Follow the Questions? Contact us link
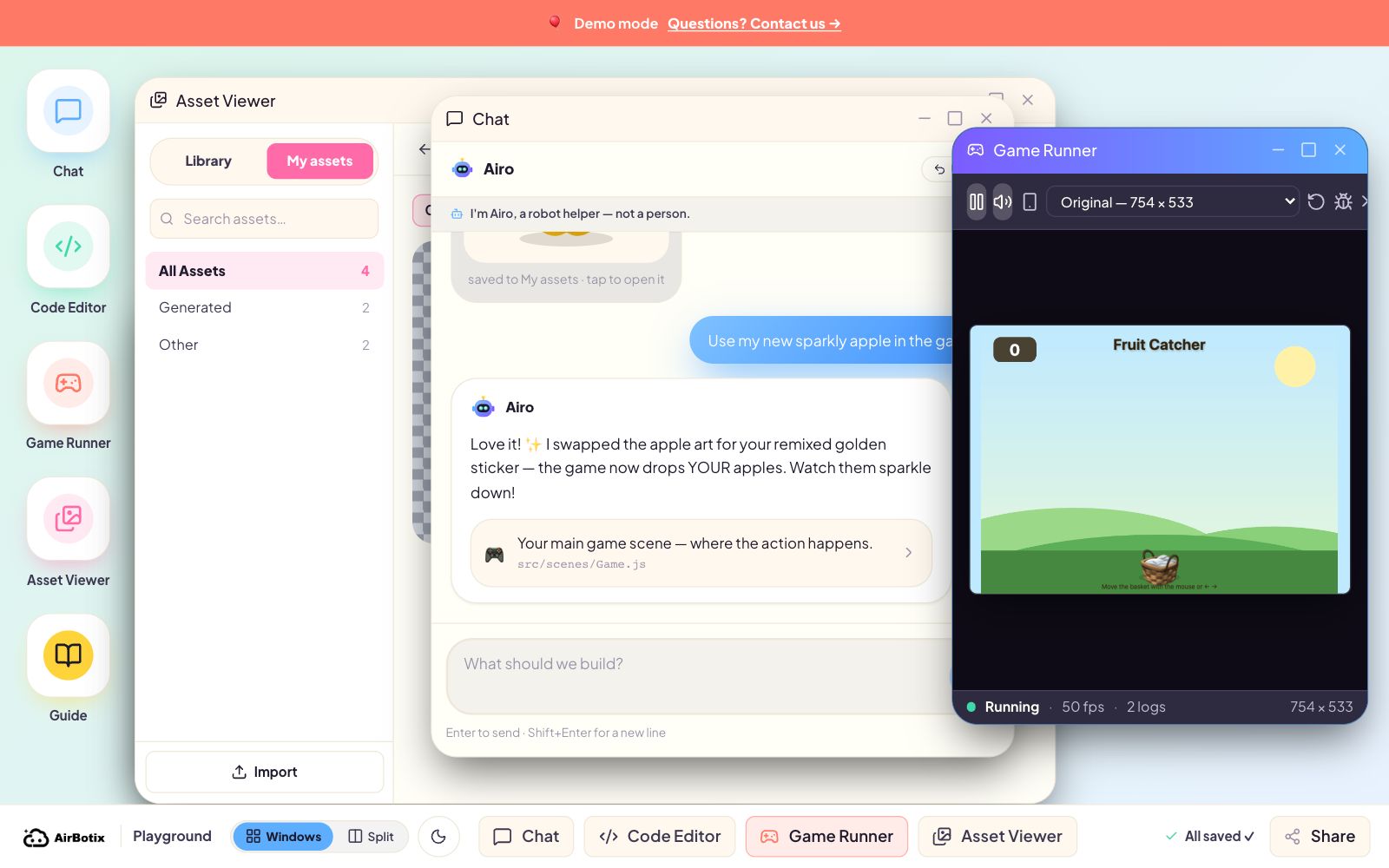The width and height of the screenshot is (1389, 868). 754,23
